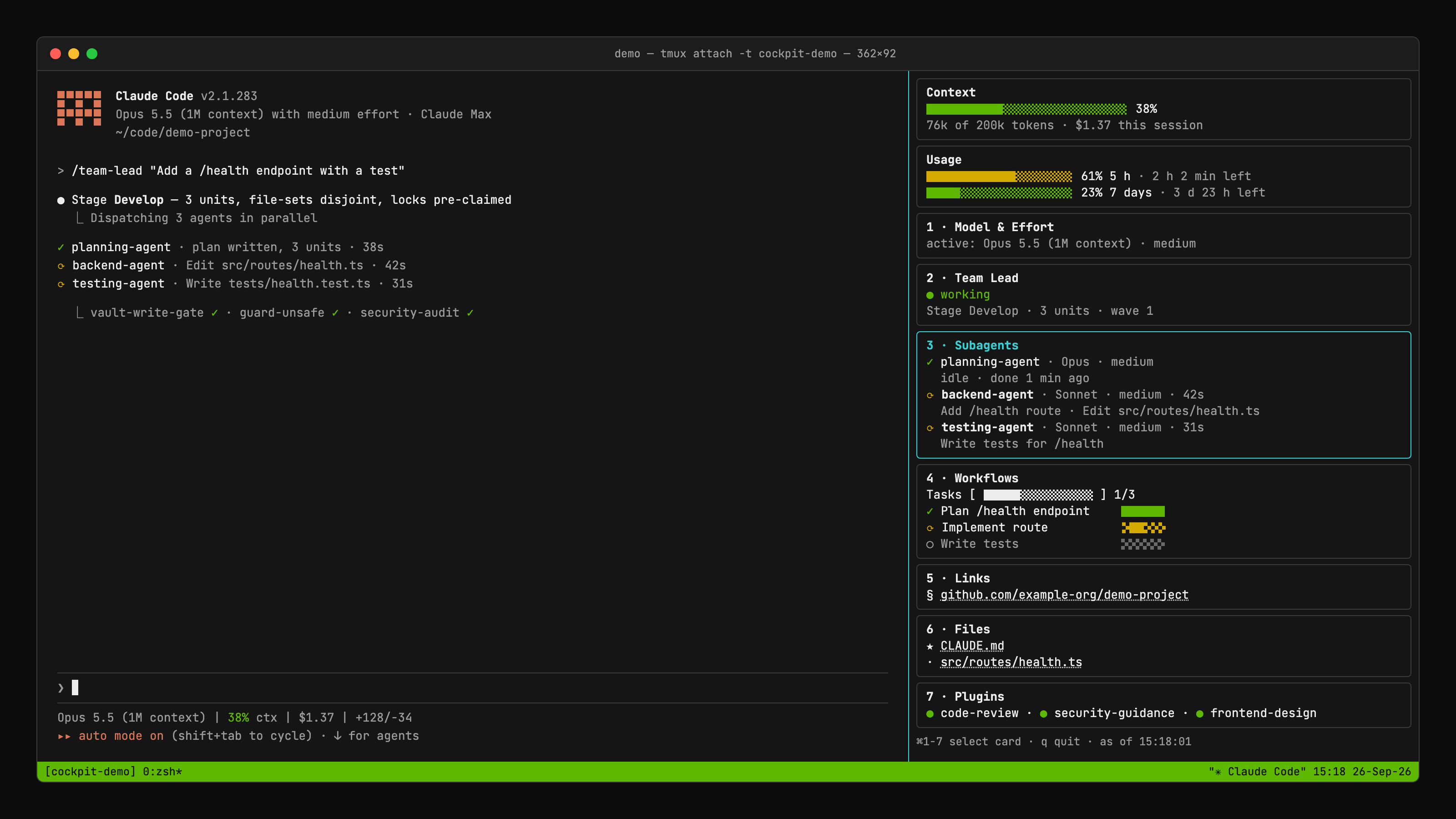Viewport: 1456px width, 819px height.
Task: Click the '+128/-34' diff count in status line
Action: click(383, 718)
